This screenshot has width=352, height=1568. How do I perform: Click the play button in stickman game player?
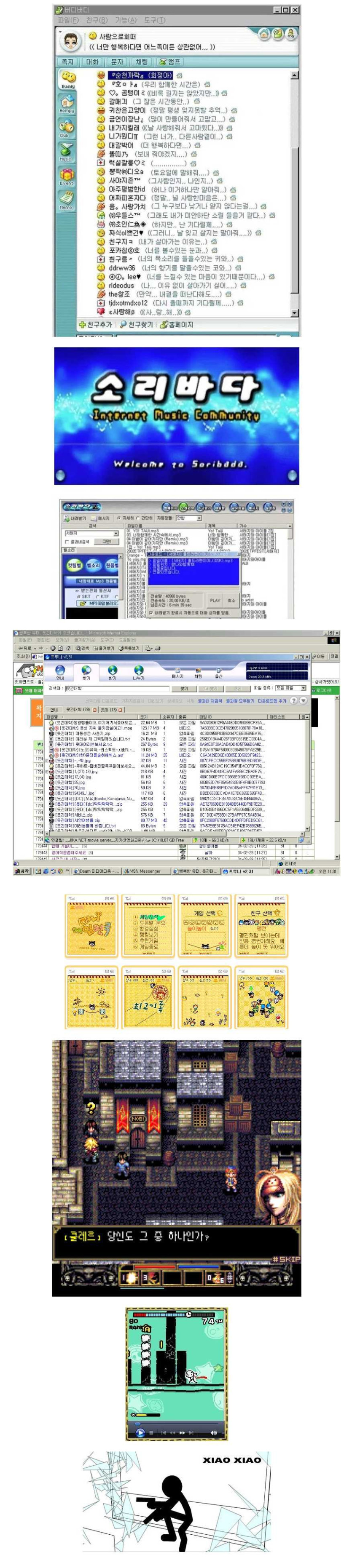[141, 1432]
